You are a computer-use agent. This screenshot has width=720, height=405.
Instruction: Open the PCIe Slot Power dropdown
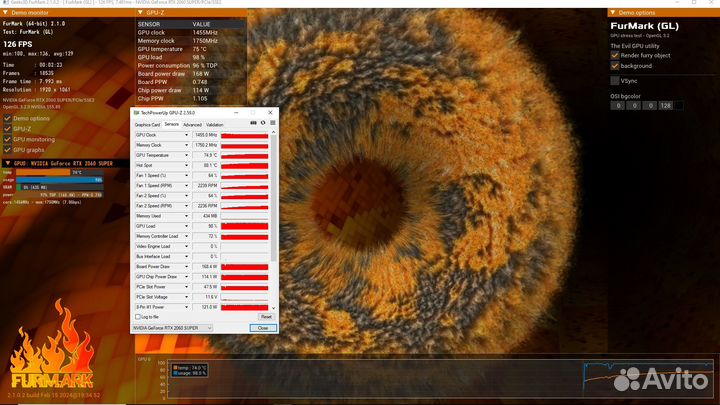click(186, 287)
